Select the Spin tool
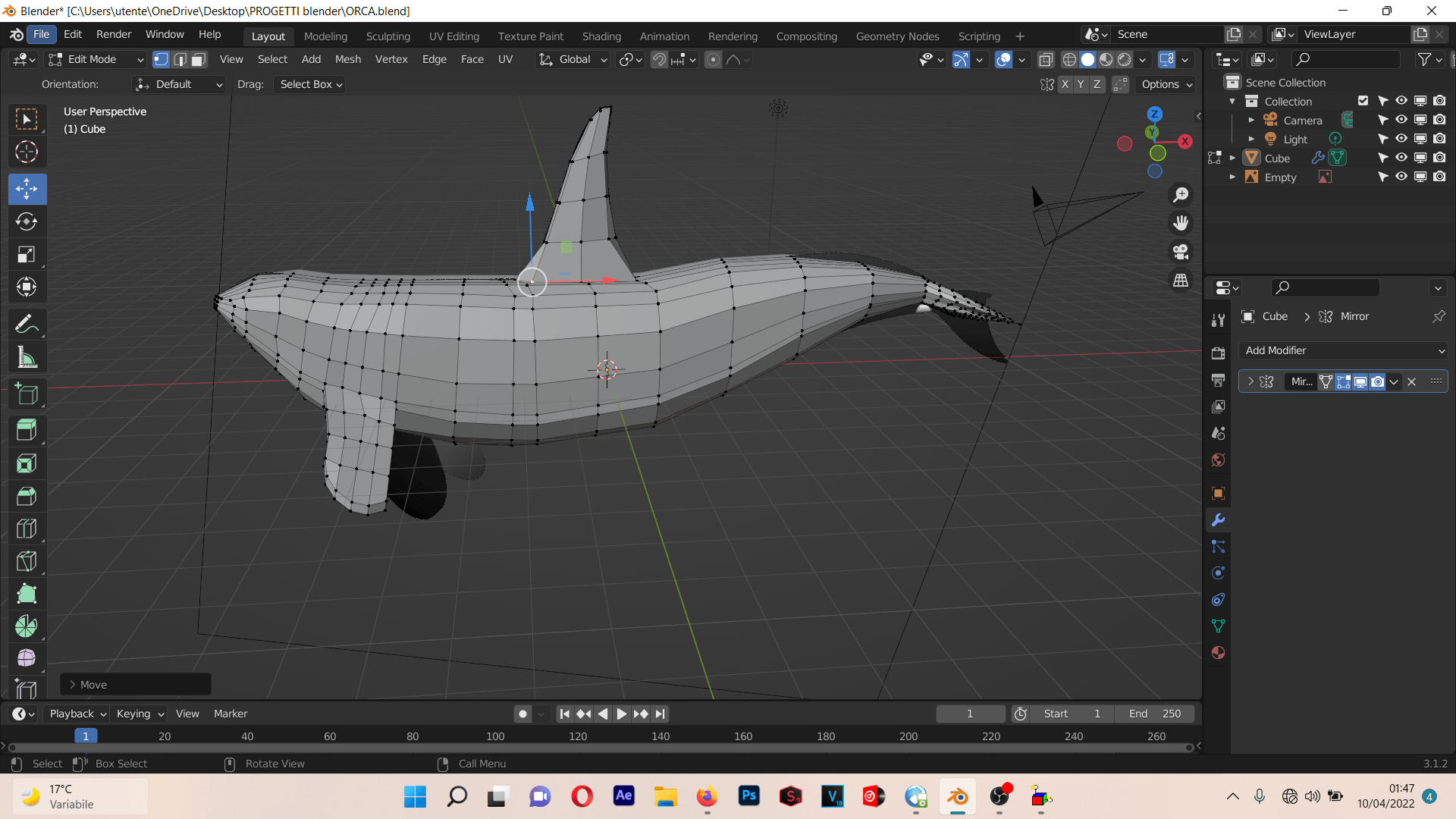Image resolution: width=1456 pixels, height=819 pixels. 27,626
